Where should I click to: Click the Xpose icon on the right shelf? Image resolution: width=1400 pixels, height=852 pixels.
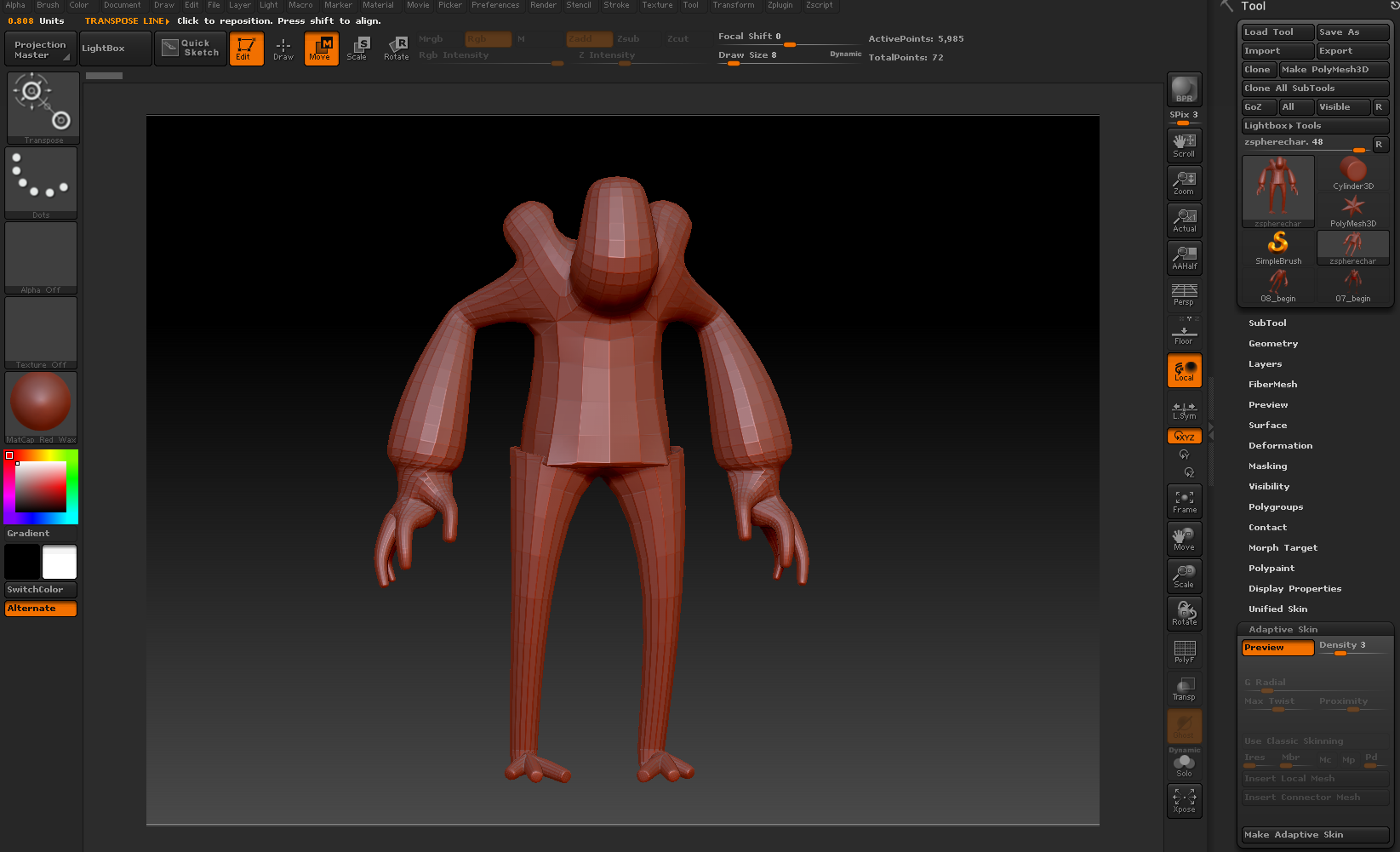[x=1184, y=800]
